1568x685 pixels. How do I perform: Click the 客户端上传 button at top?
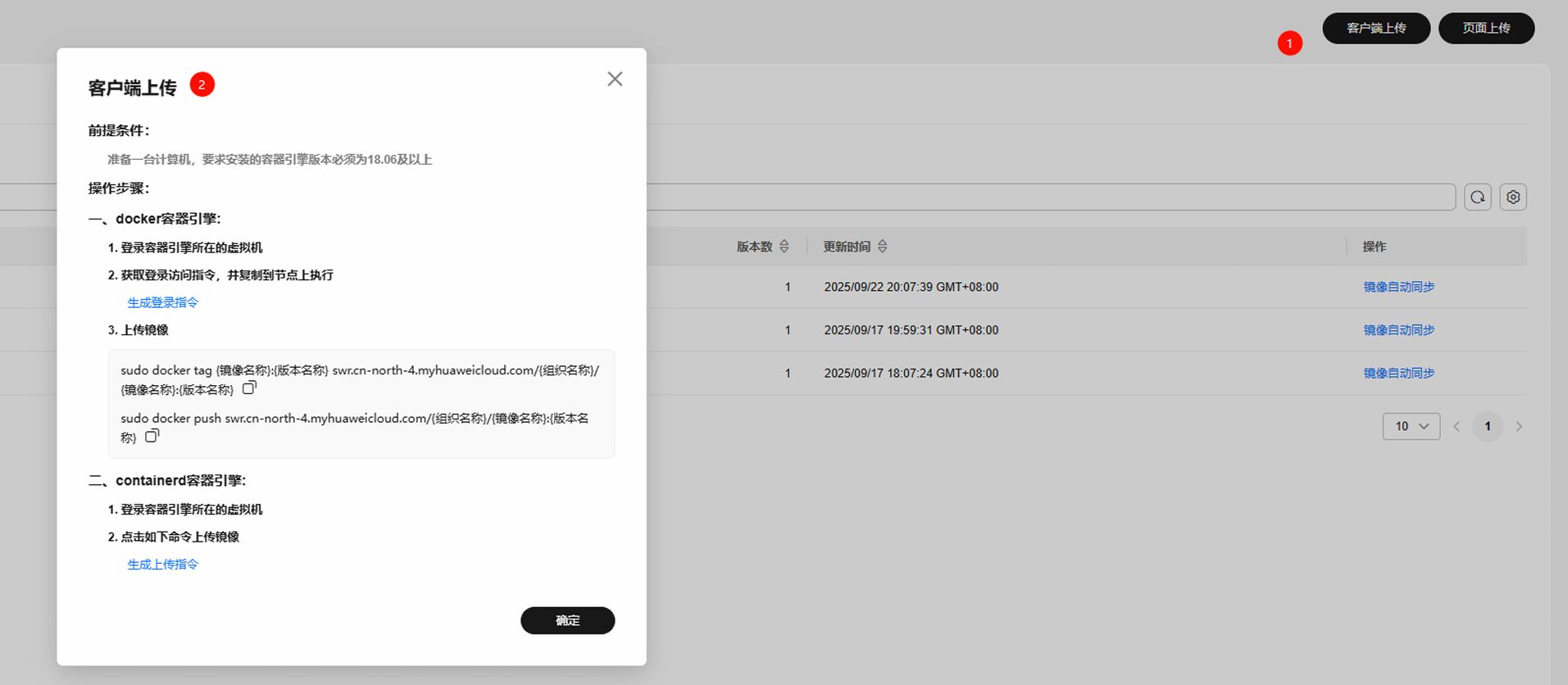(x=1375, y=28)
